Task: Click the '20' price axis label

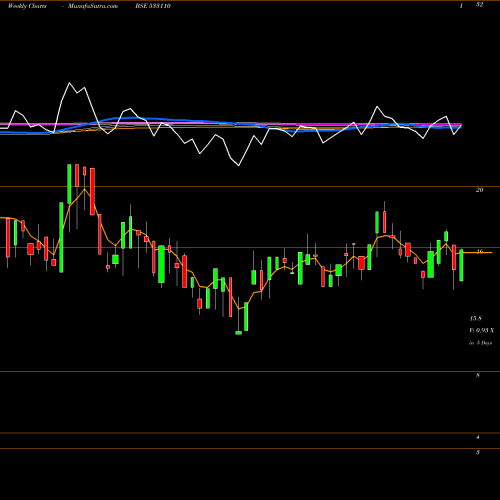Action: tap(479, 190)
